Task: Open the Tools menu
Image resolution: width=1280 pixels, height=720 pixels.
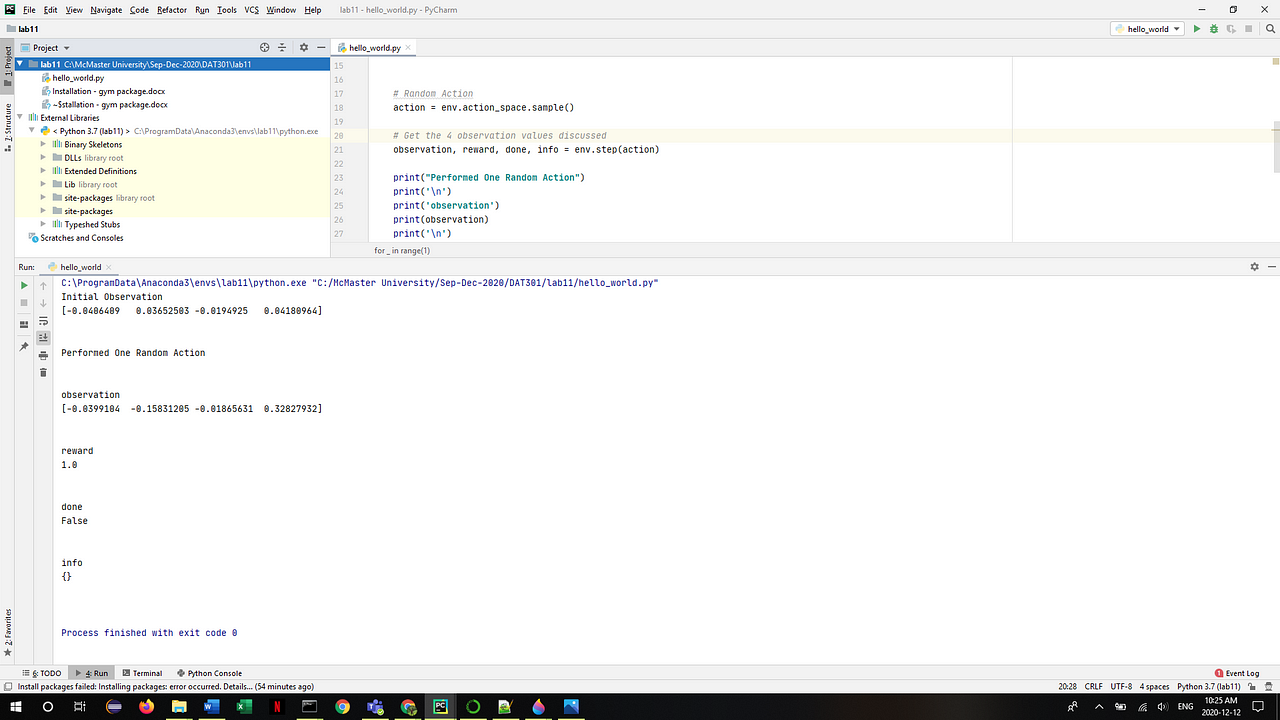Action: click(227, 9)
